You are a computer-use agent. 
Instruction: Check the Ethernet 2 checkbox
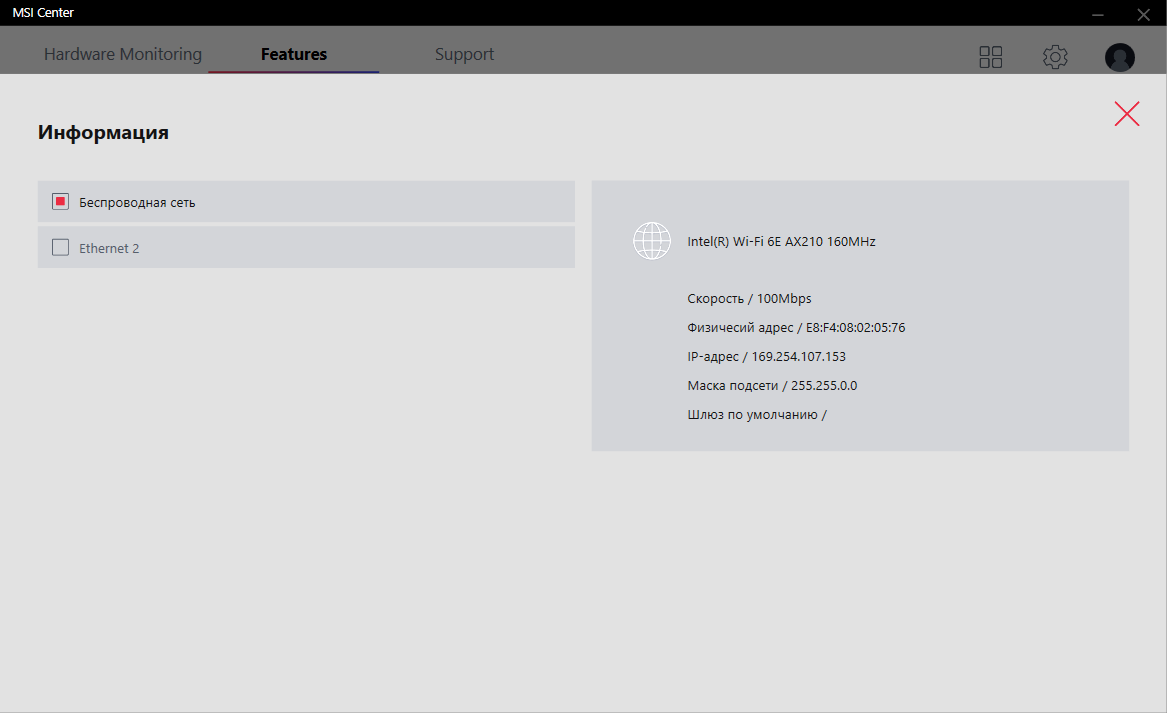pos(60,247)
